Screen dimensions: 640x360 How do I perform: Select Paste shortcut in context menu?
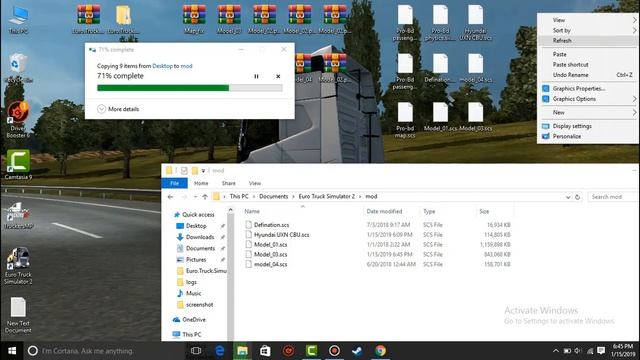click(588, 64)
